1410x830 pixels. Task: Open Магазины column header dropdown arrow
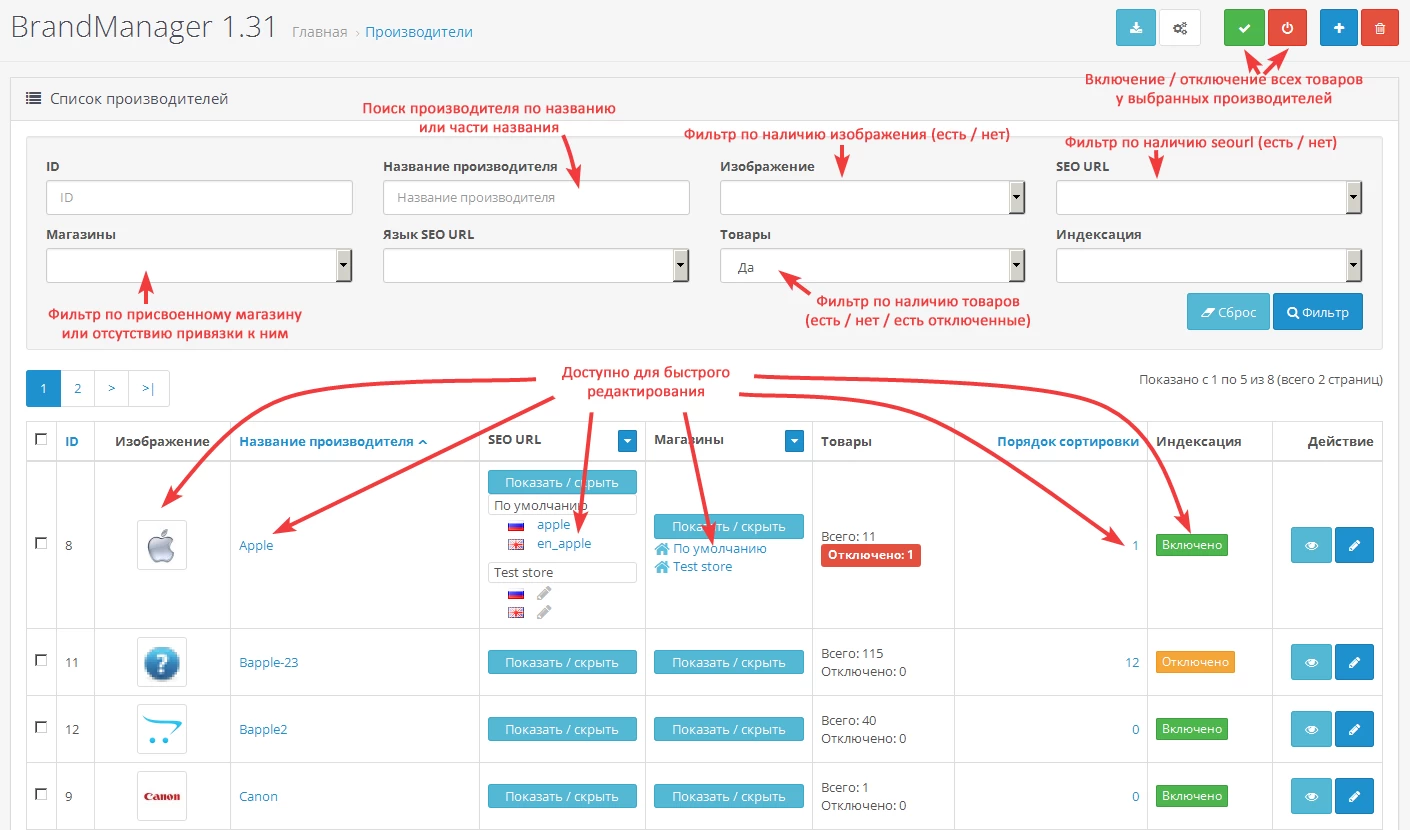(795, 441)
